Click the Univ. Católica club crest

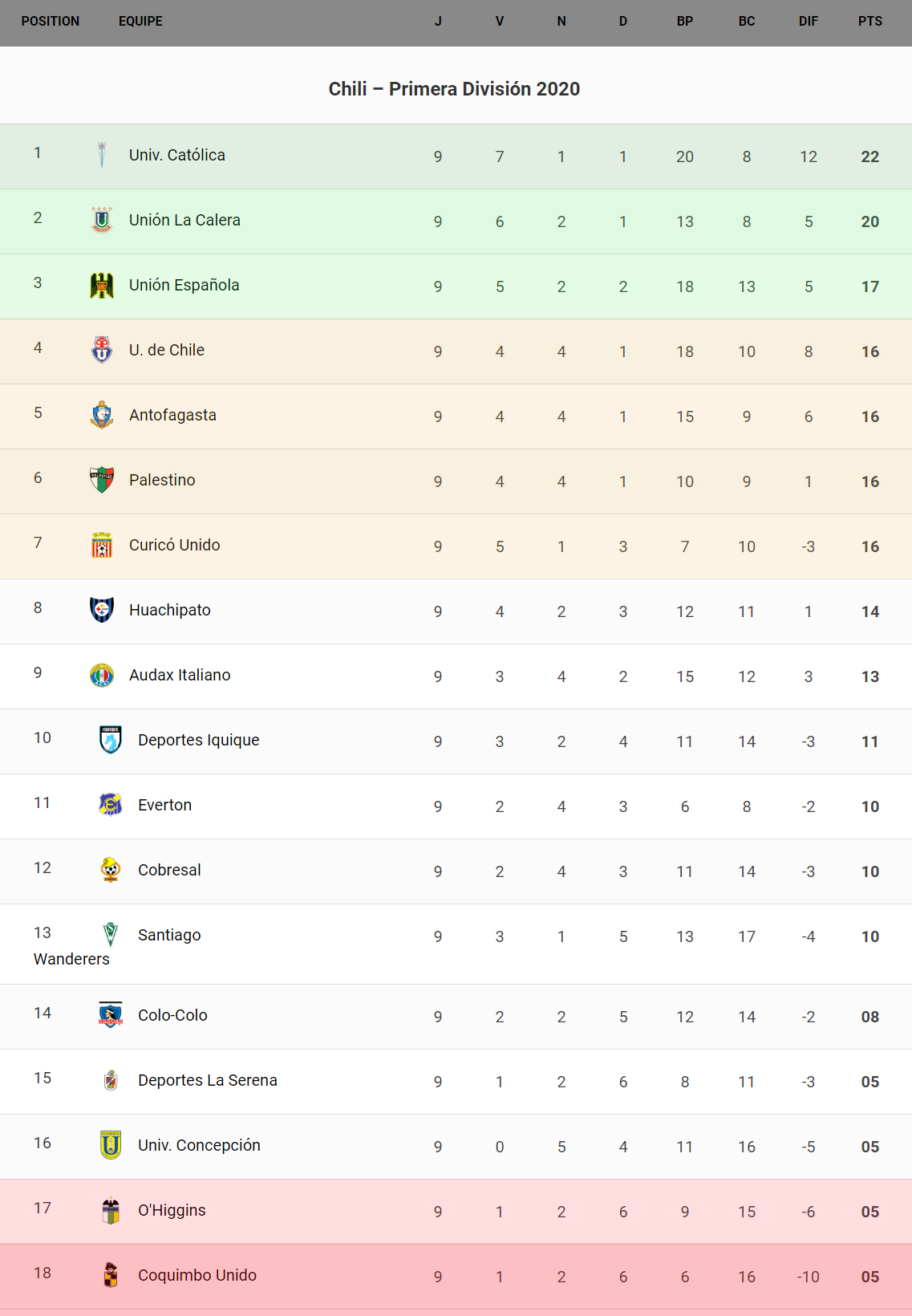(102, 155)
